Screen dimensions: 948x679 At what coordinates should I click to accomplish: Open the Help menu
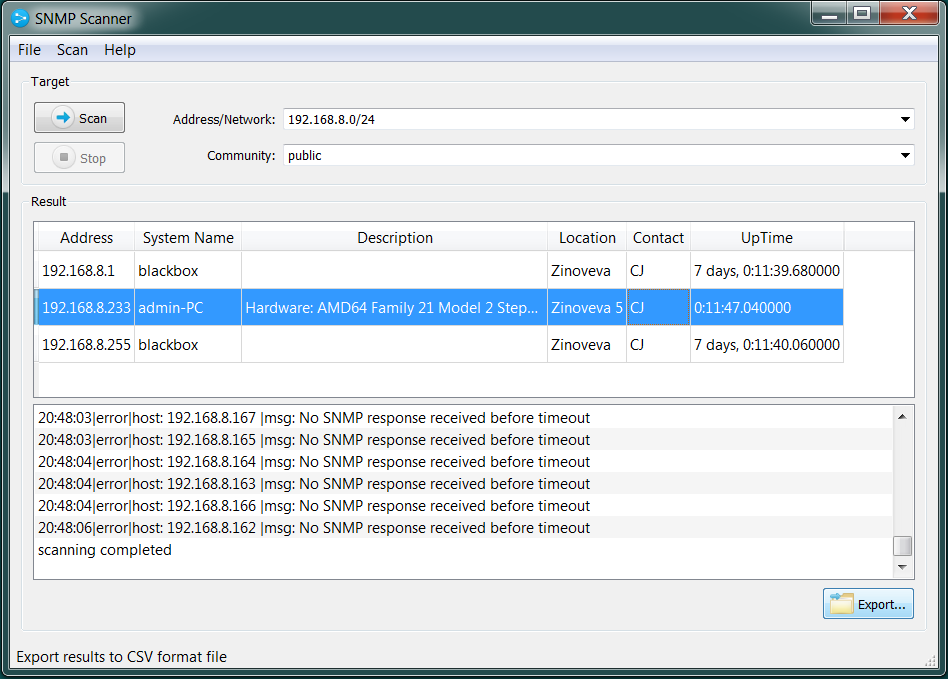[119, 49]
